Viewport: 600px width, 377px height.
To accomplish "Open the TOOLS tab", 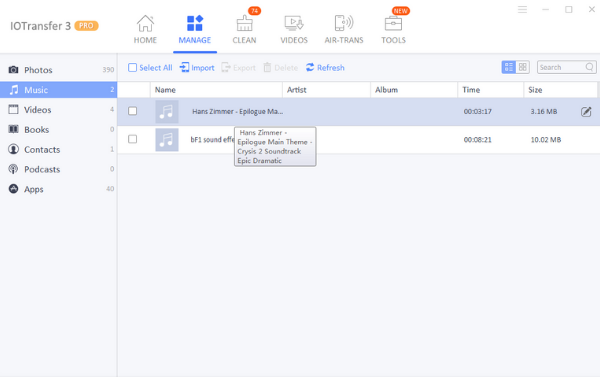I will pyautogui.click(x=393, y=29).
